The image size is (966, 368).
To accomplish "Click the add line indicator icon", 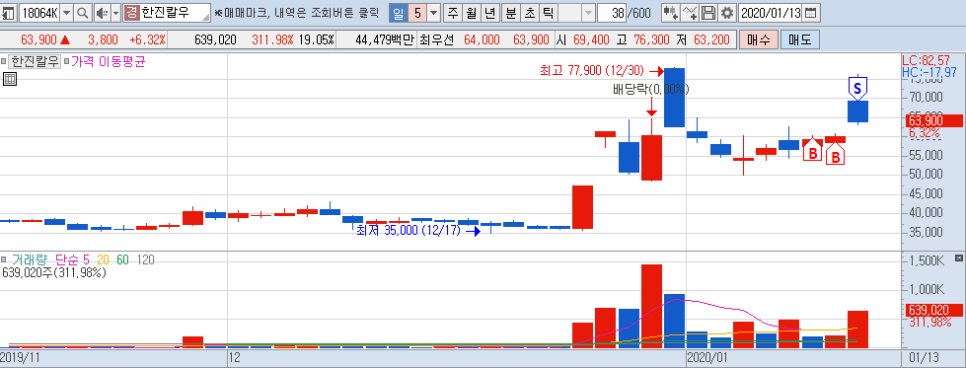I will pyautogui.click(x=691, y=12).
